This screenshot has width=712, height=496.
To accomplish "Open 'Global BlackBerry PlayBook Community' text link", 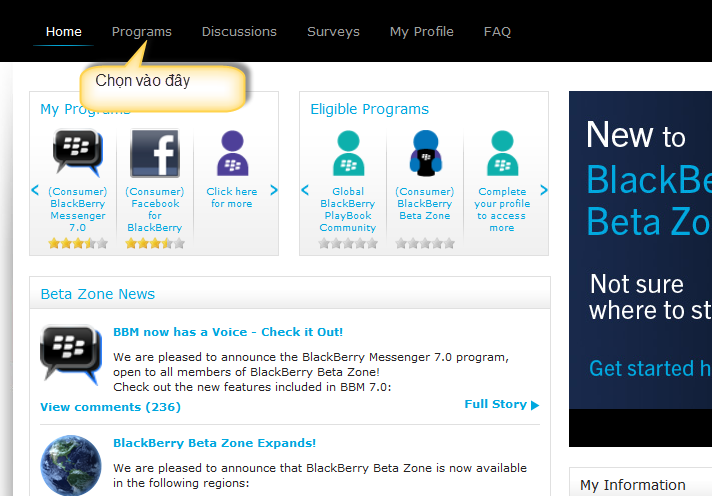I will [348, 209].
